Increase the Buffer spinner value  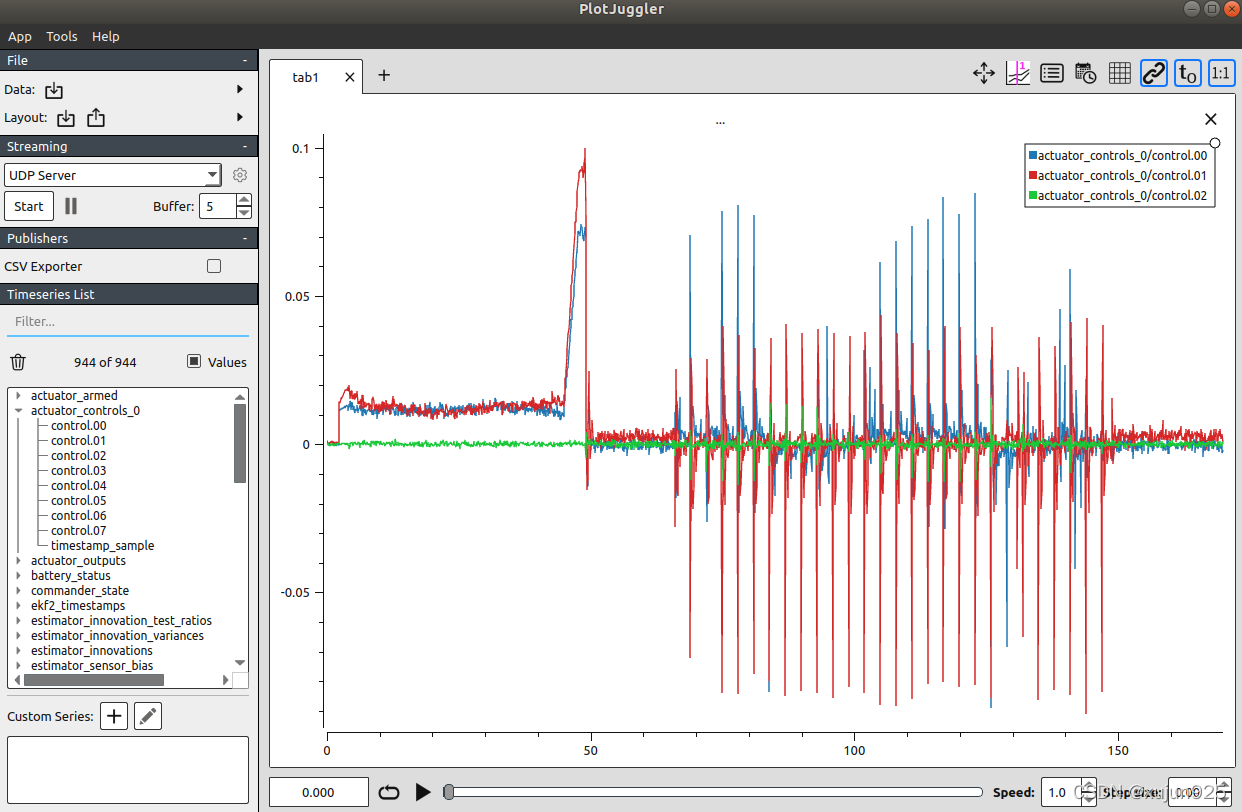244,200
